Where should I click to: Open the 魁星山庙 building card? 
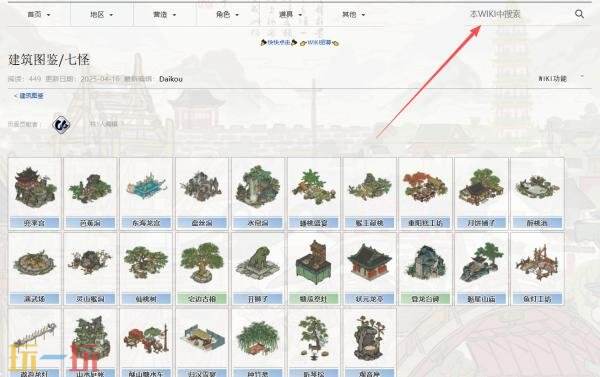click(481, 269)
